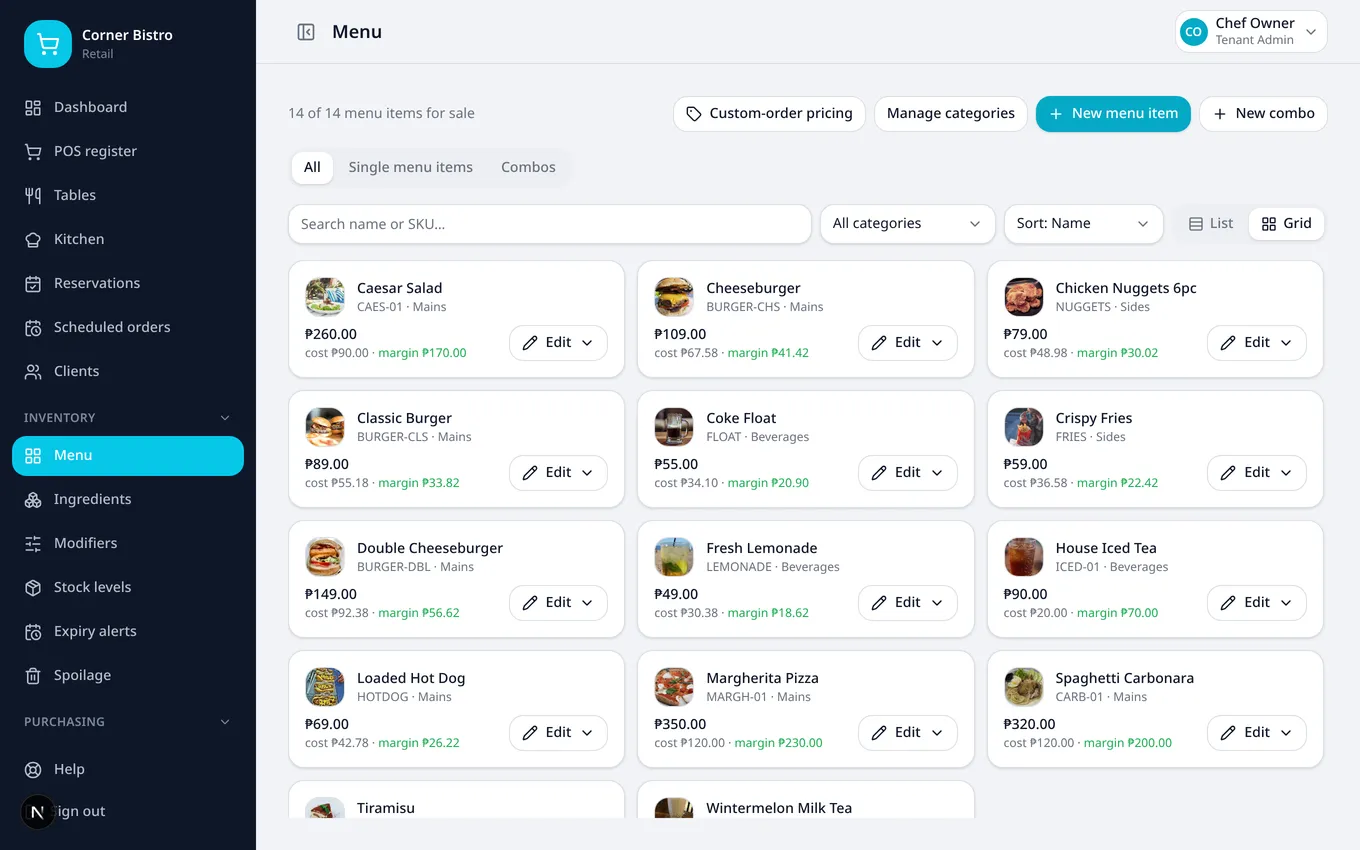This screenshot has height=850, width=1360.
Task: Open the Tables page
Action: 128,195
